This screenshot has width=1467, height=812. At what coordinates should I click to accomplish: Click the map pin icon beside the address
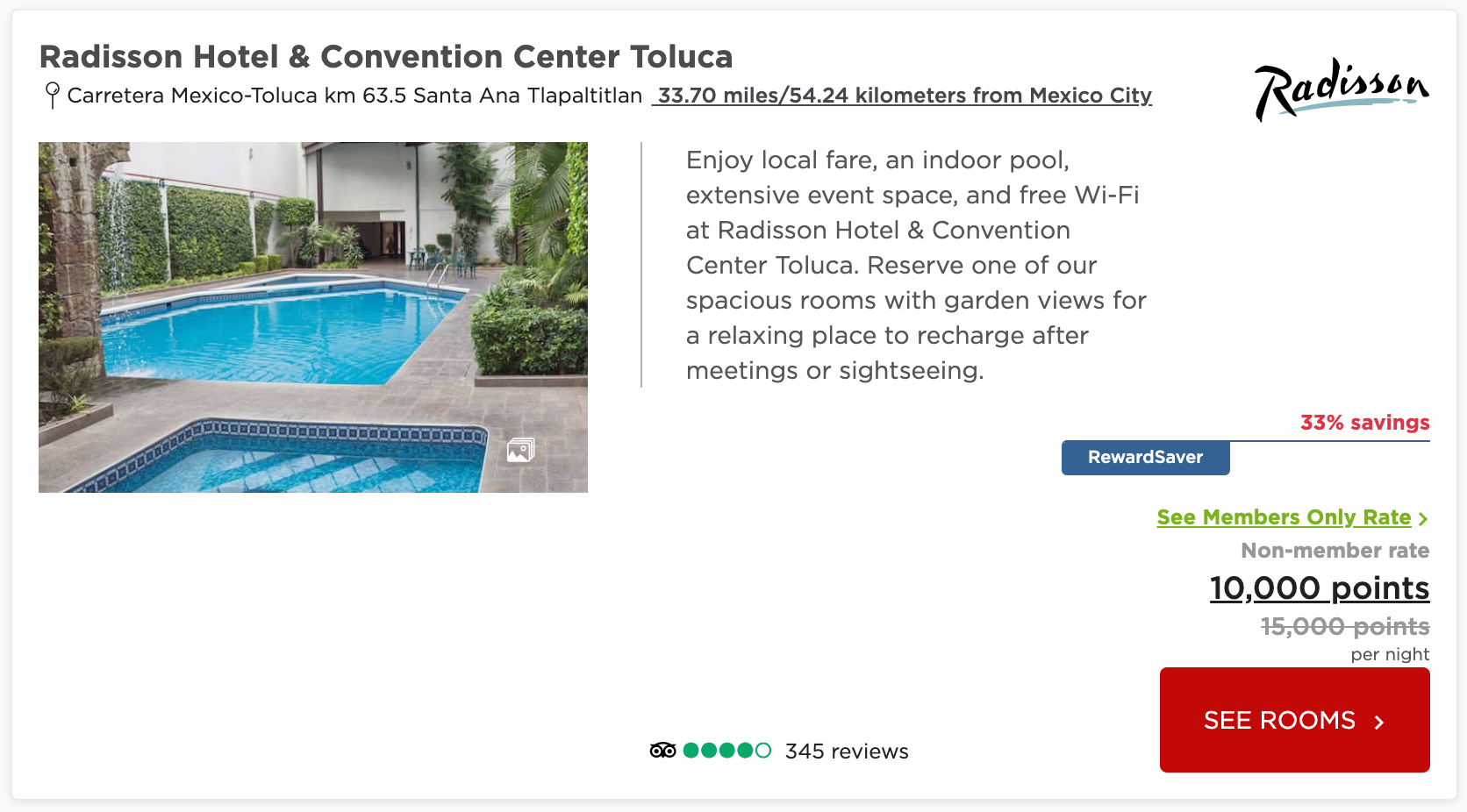click(x=53, y=95)
